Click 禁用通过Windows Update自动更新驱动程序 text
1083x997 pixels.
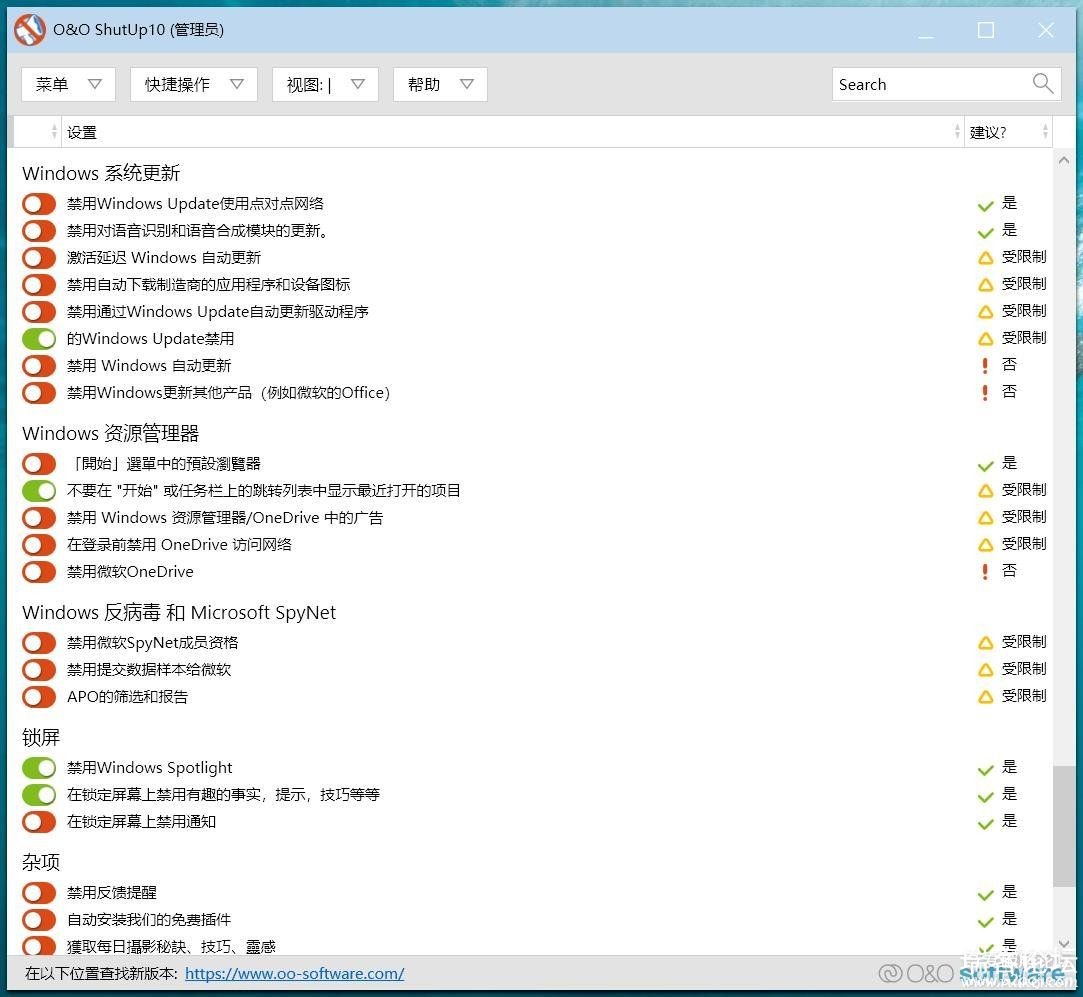pos(218,312)
